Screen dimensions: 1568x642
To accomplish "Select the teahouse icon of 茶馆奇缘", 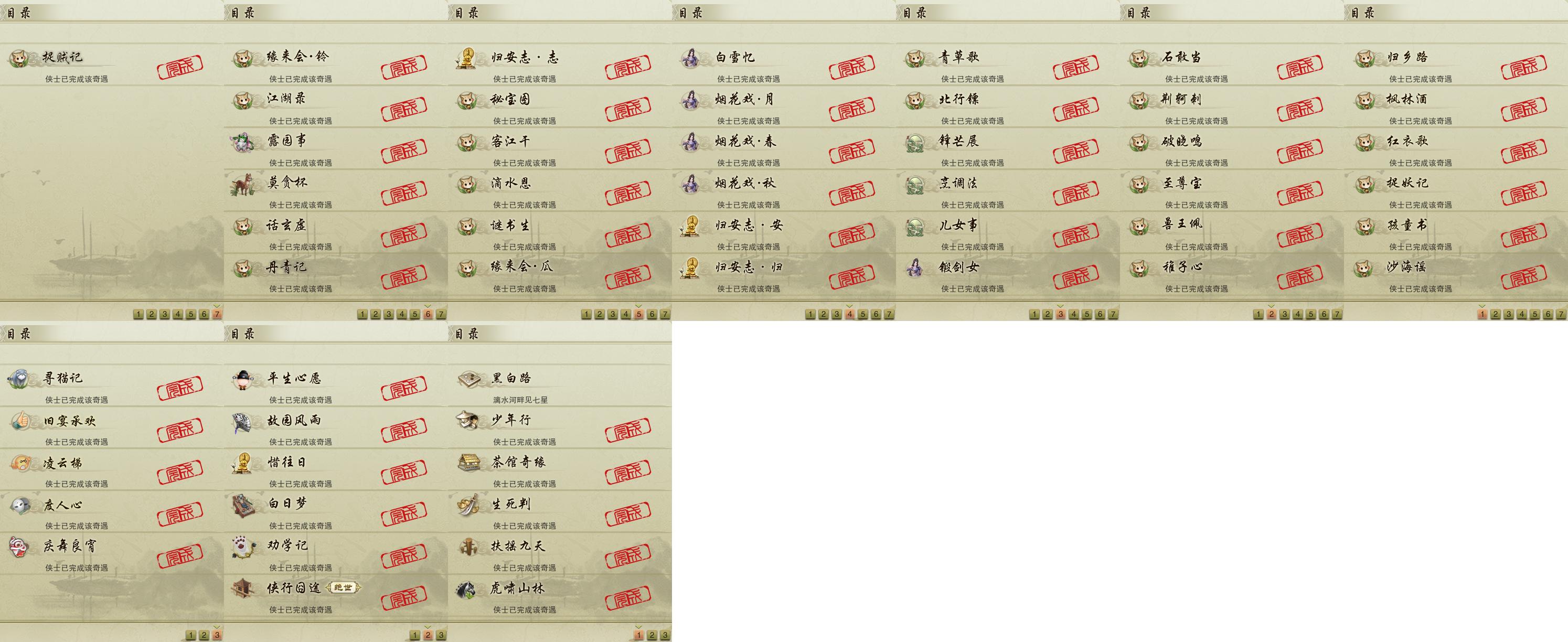I will [x=468, y=463].
